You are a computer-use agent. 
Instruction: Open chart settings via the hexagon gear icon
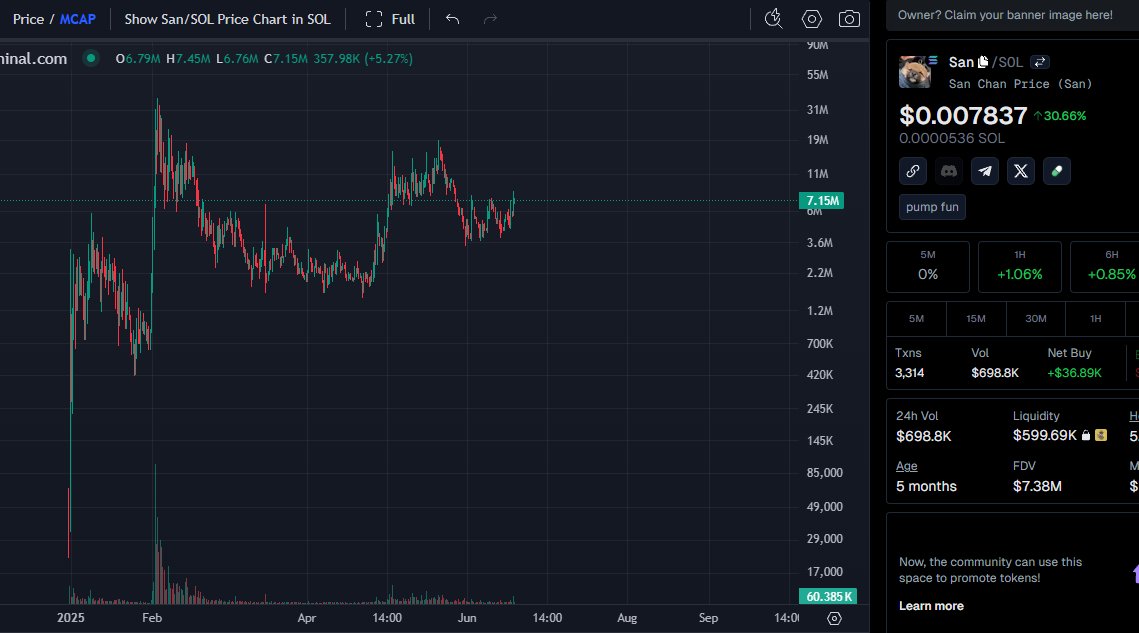[811, 18]
